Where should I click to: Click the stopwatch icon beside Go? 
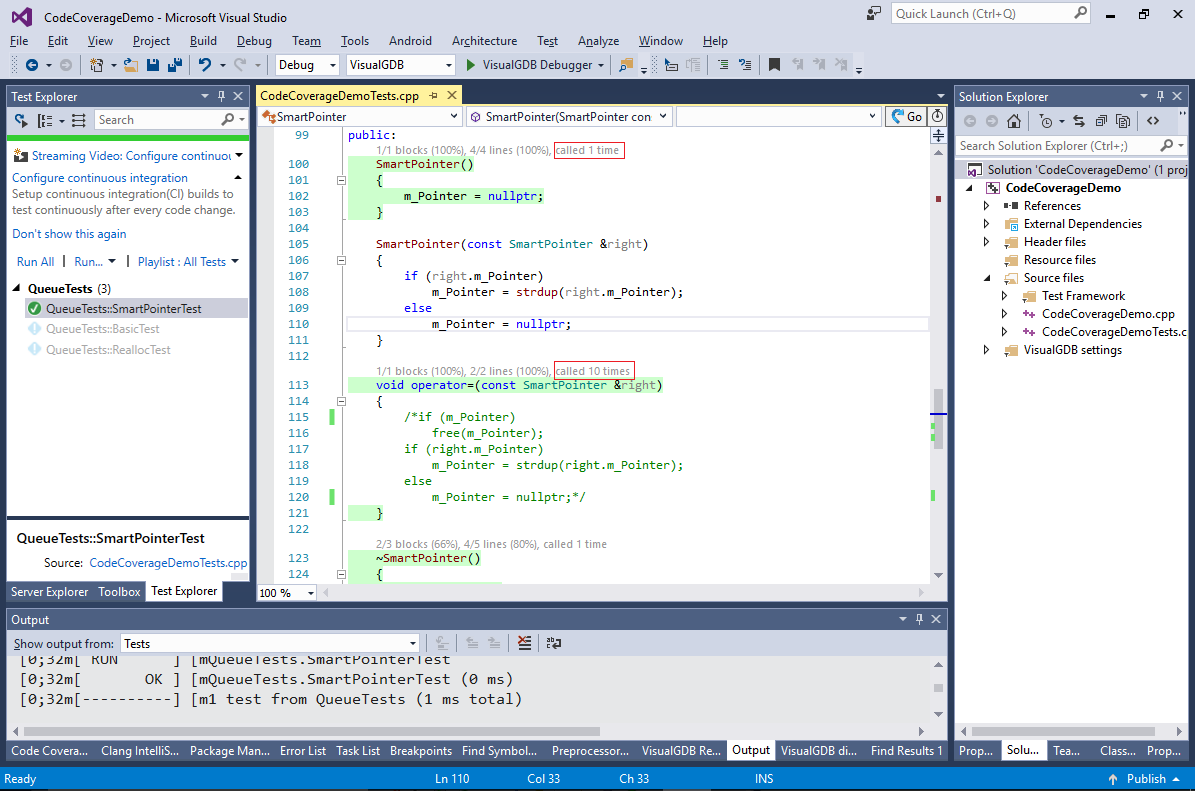coord(937,117)
